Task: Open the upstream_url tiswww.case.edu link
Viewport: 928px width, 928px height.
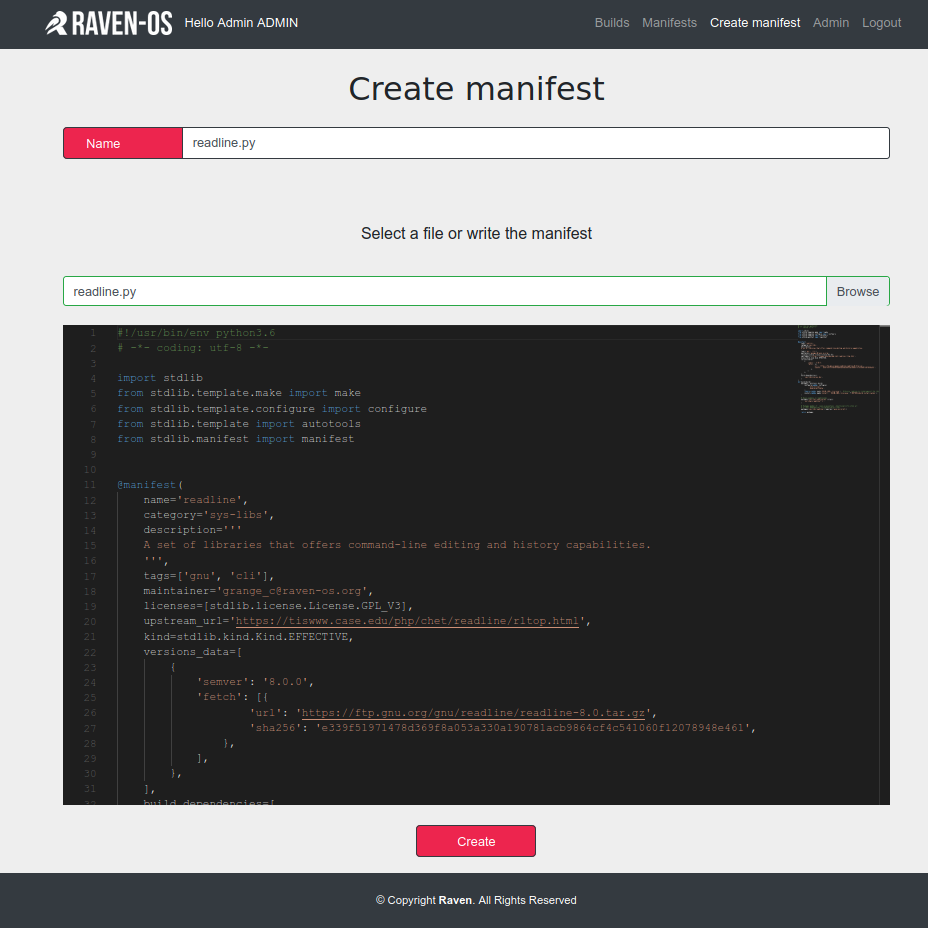Action: [407, 621]
